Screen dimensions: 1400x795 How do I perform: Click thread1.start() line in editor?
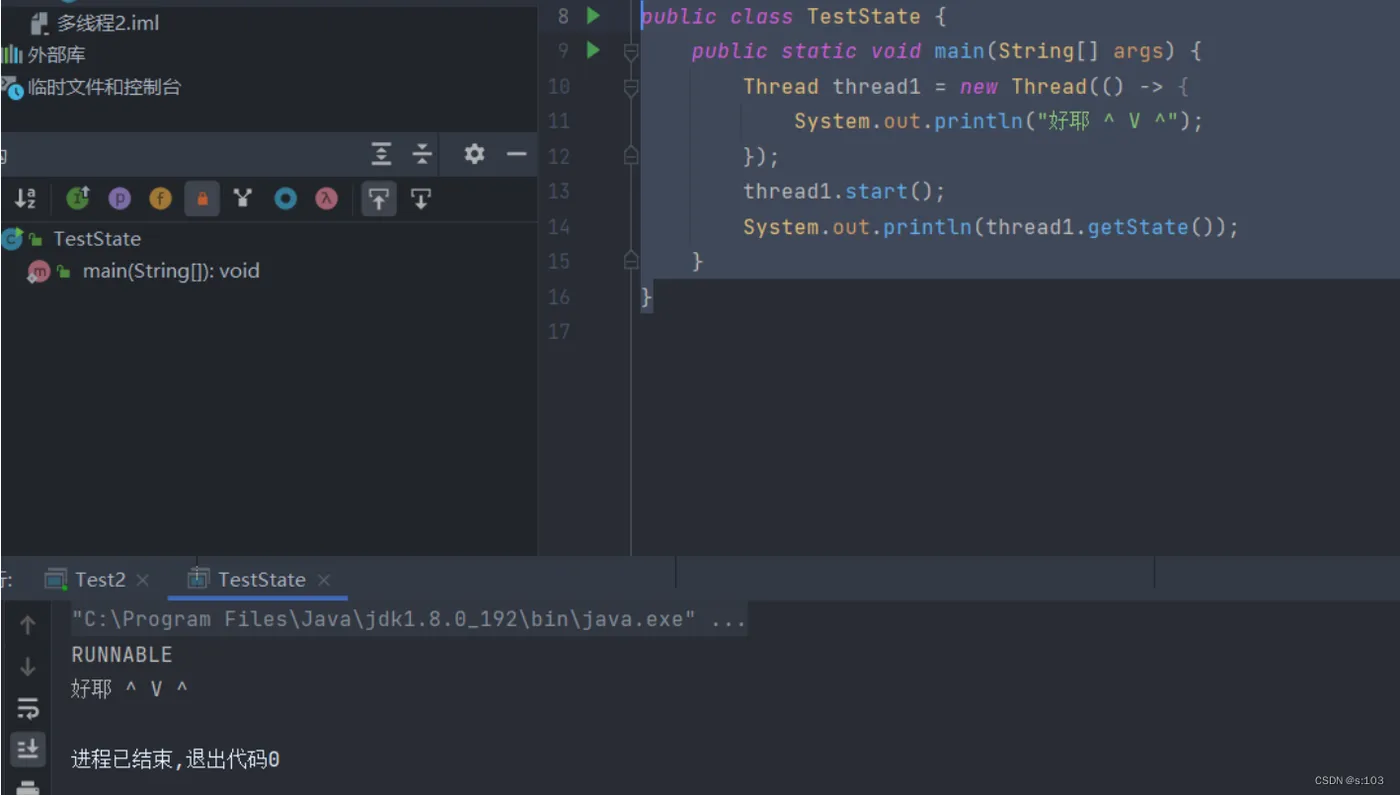click(x=844, y=191)
